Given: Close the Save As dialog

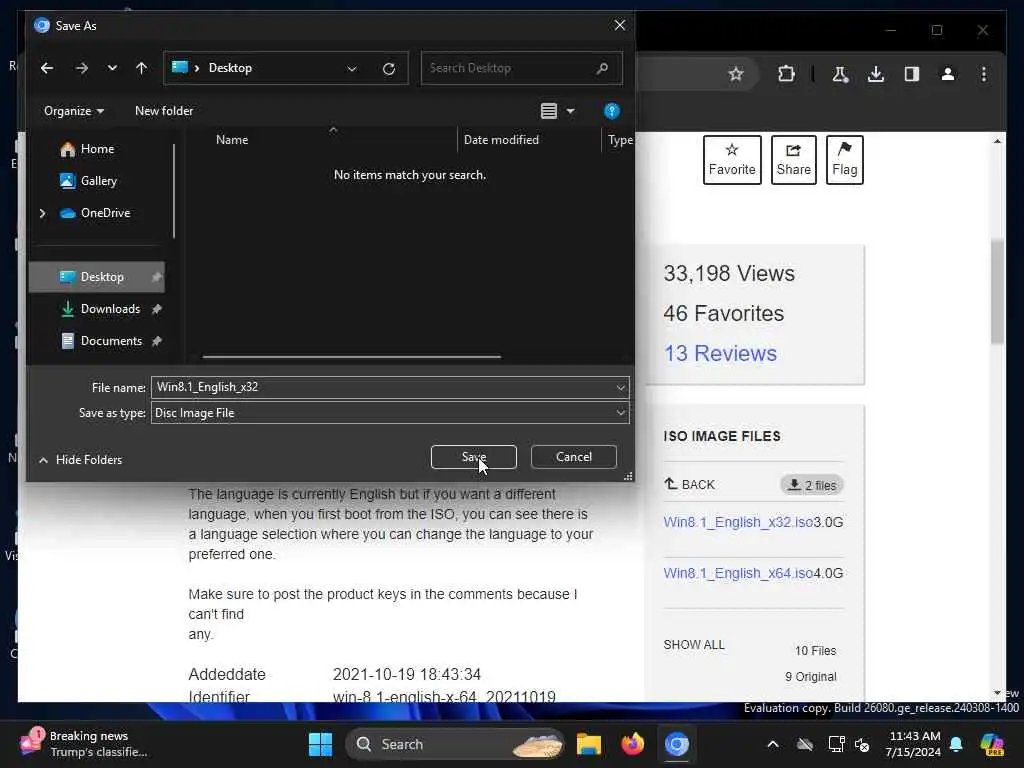Looking at the screenshot, I should 620,25.
